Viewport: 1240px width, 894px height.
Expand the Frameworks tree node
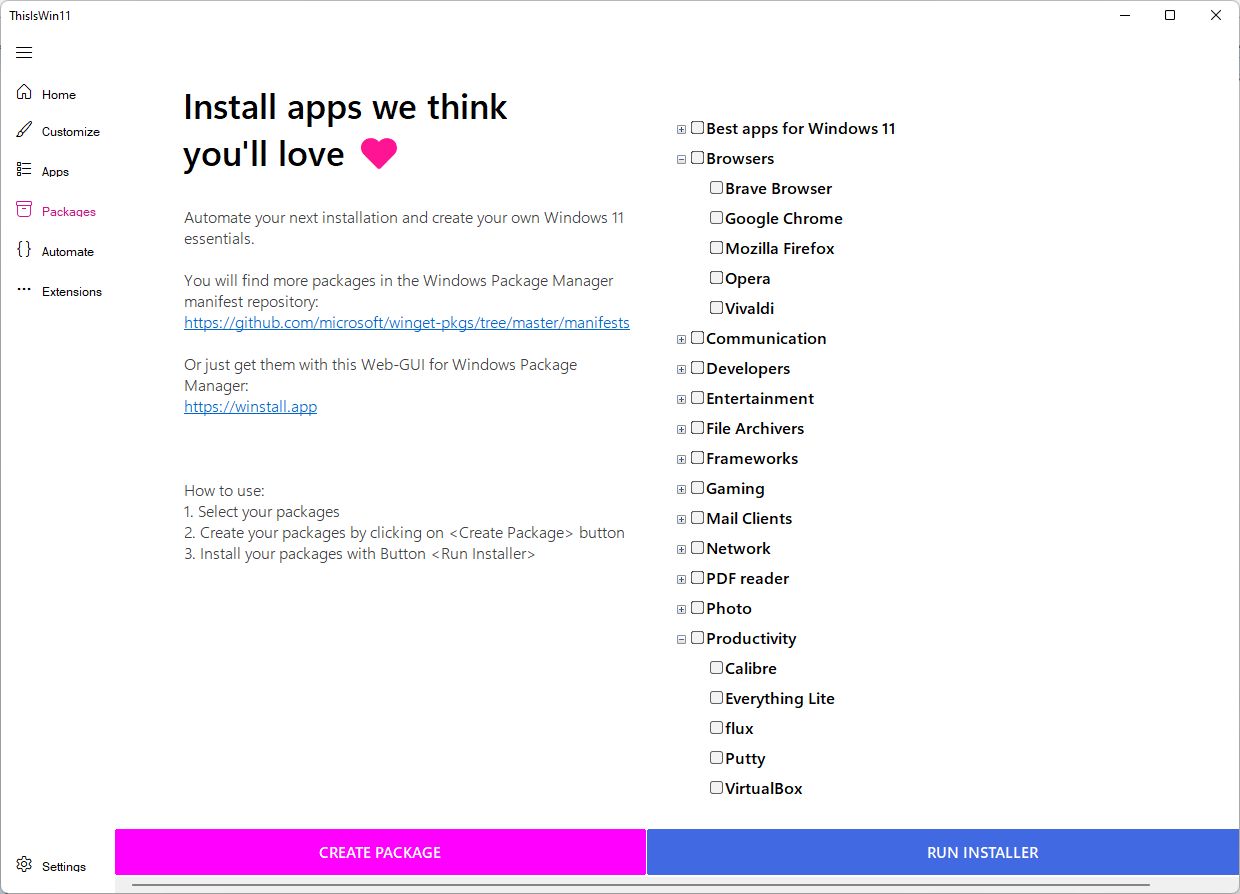click(x=681, y=459)
